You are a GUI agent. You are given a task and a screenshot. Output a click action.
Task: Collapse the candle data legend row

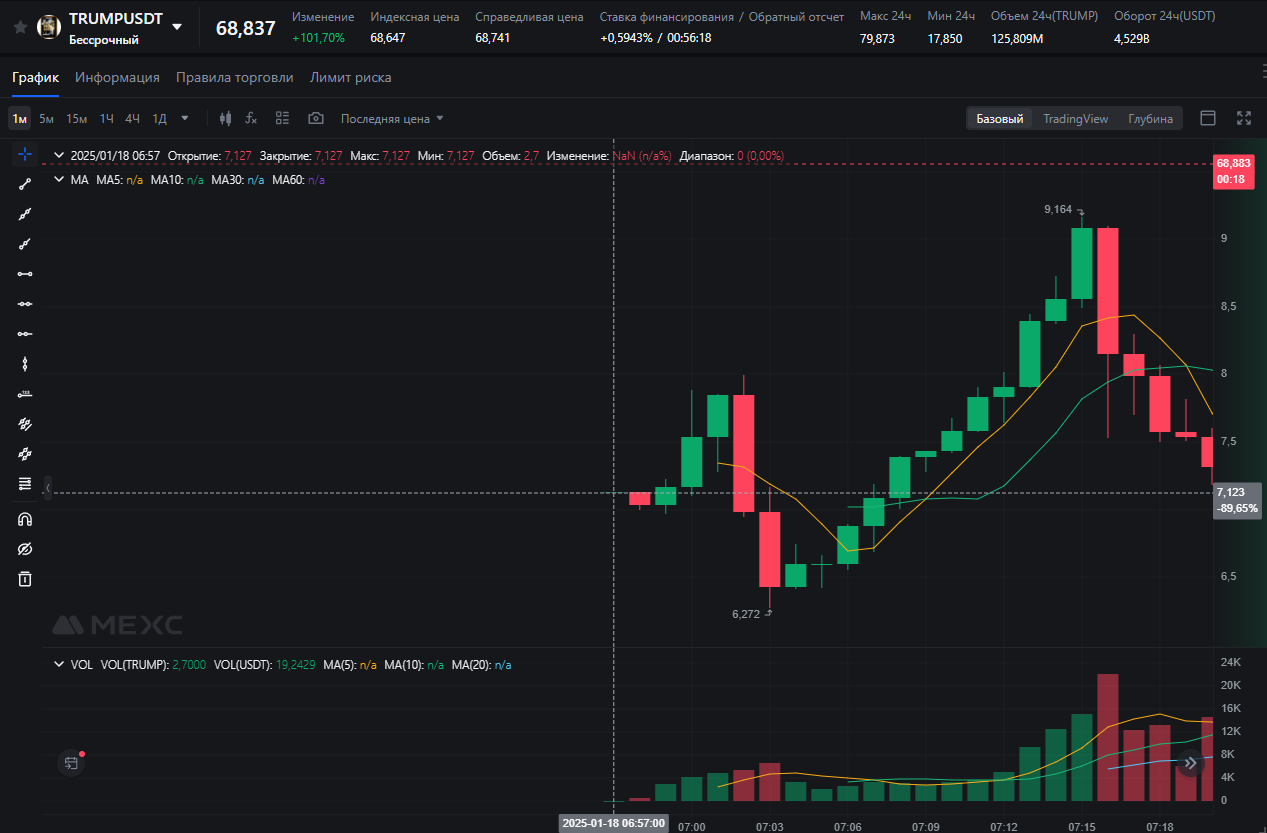[58, 156]
